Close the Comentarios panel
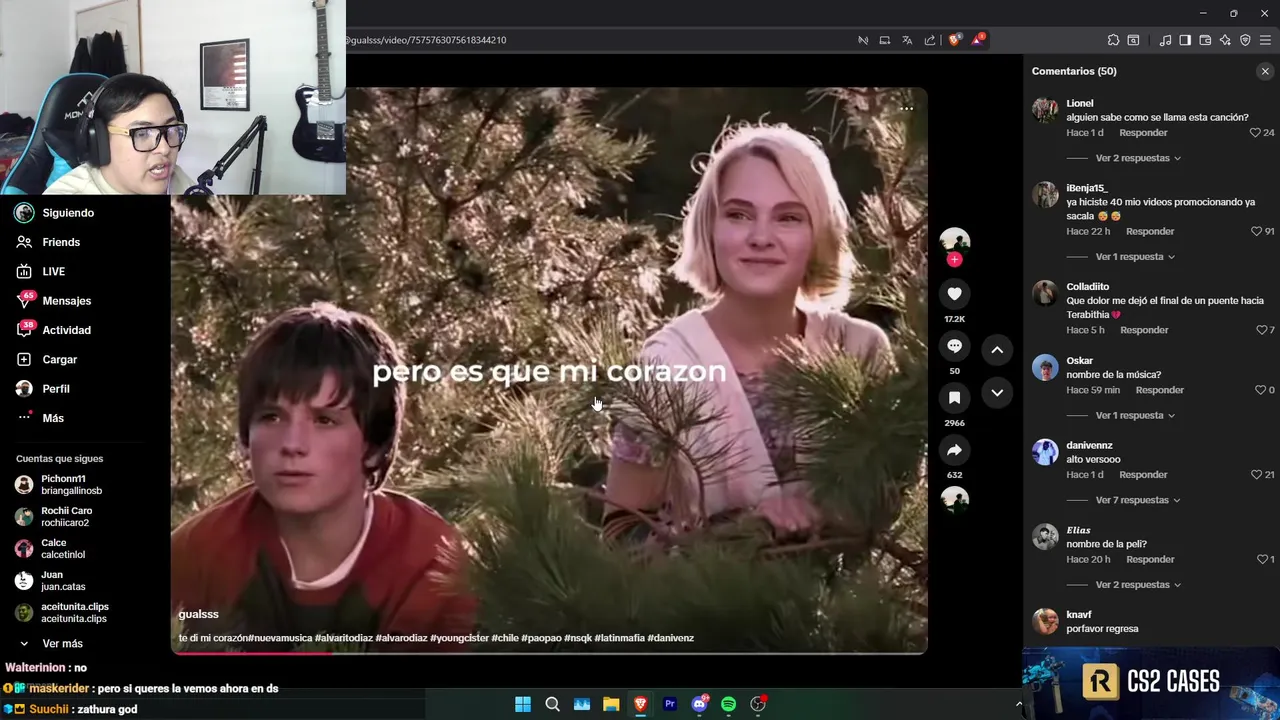Image resolution: width=1280 pixels, height=720 pixels. tap(1265, 71)
